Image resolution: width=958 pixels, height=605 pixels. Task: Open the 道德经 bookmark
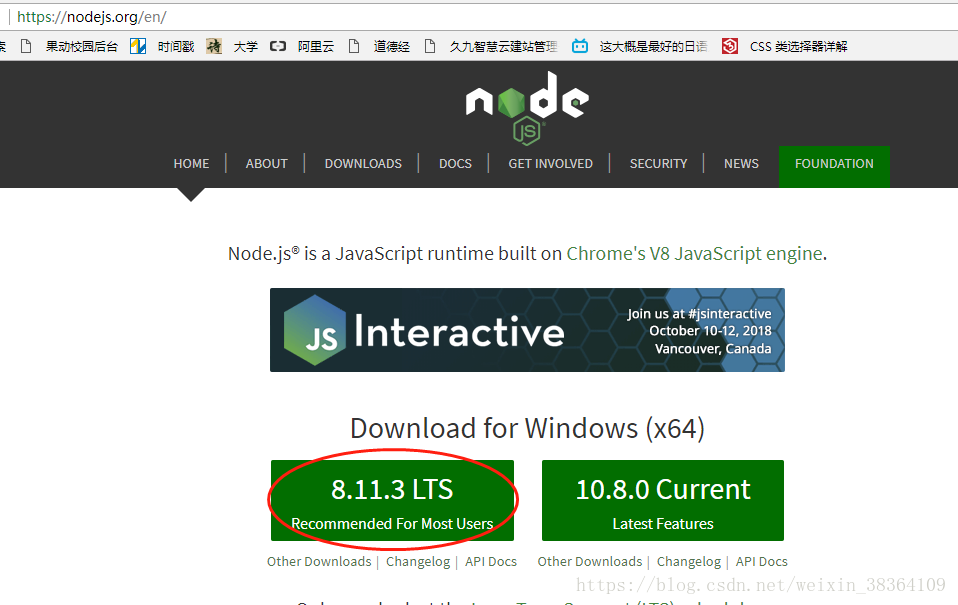point(379,46)
